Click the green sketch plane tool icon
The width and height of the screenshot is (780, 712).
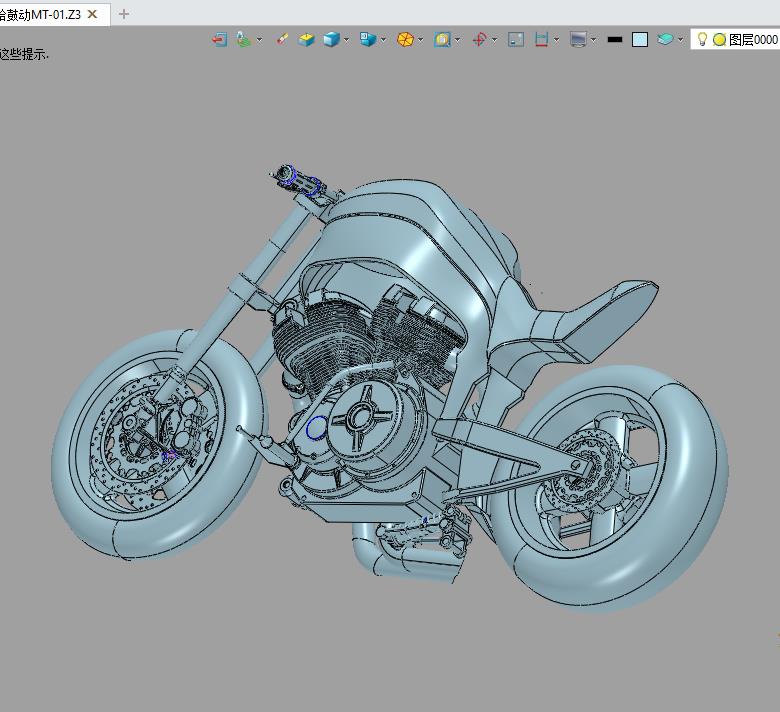click(243, 40)
